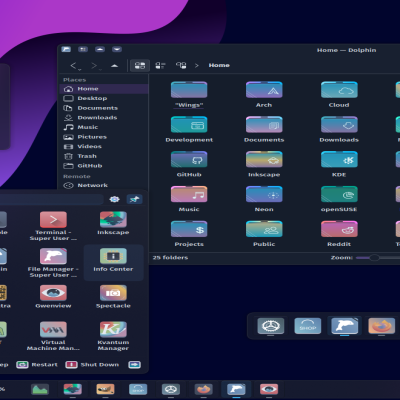The width and height of the screenshot is (400, 400).
Task: Switch Dolphin to compact view mode
Action: [160, 65]
